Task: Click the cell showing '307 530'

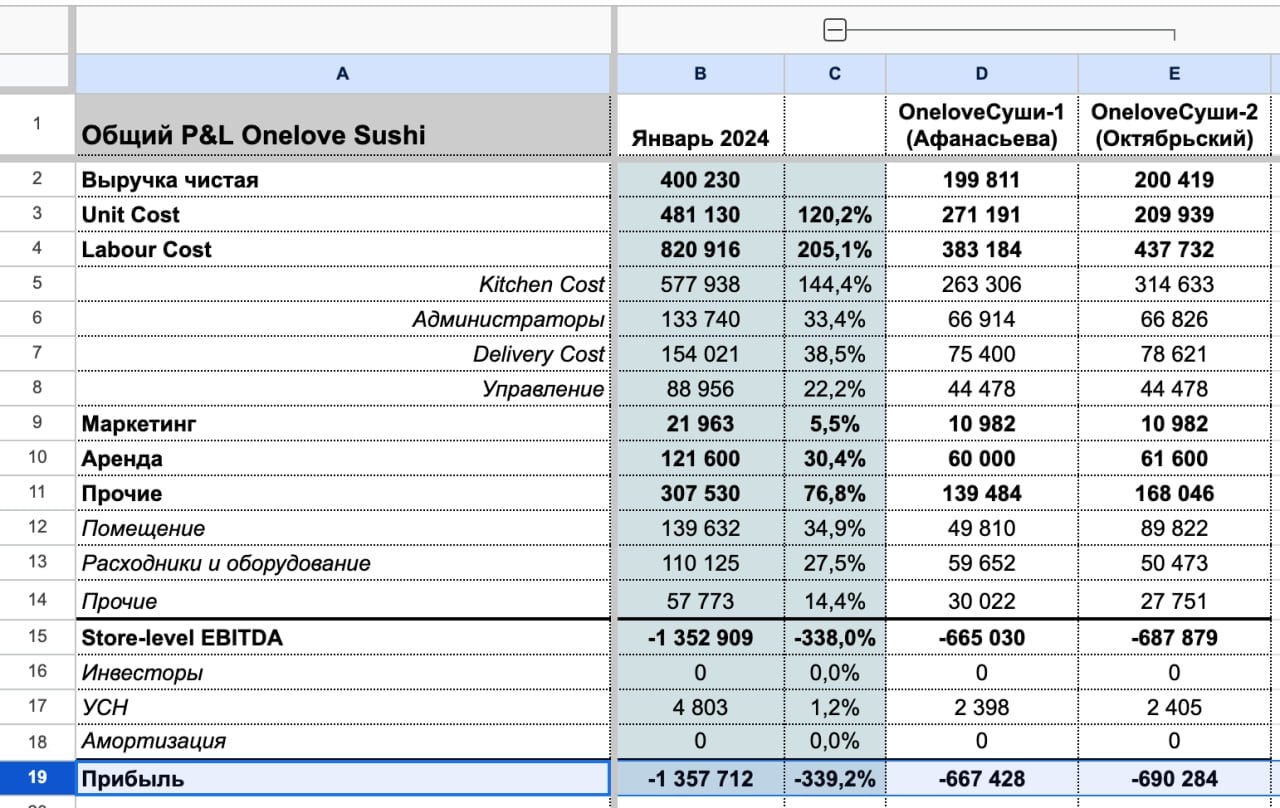Action: coord(701,493)
